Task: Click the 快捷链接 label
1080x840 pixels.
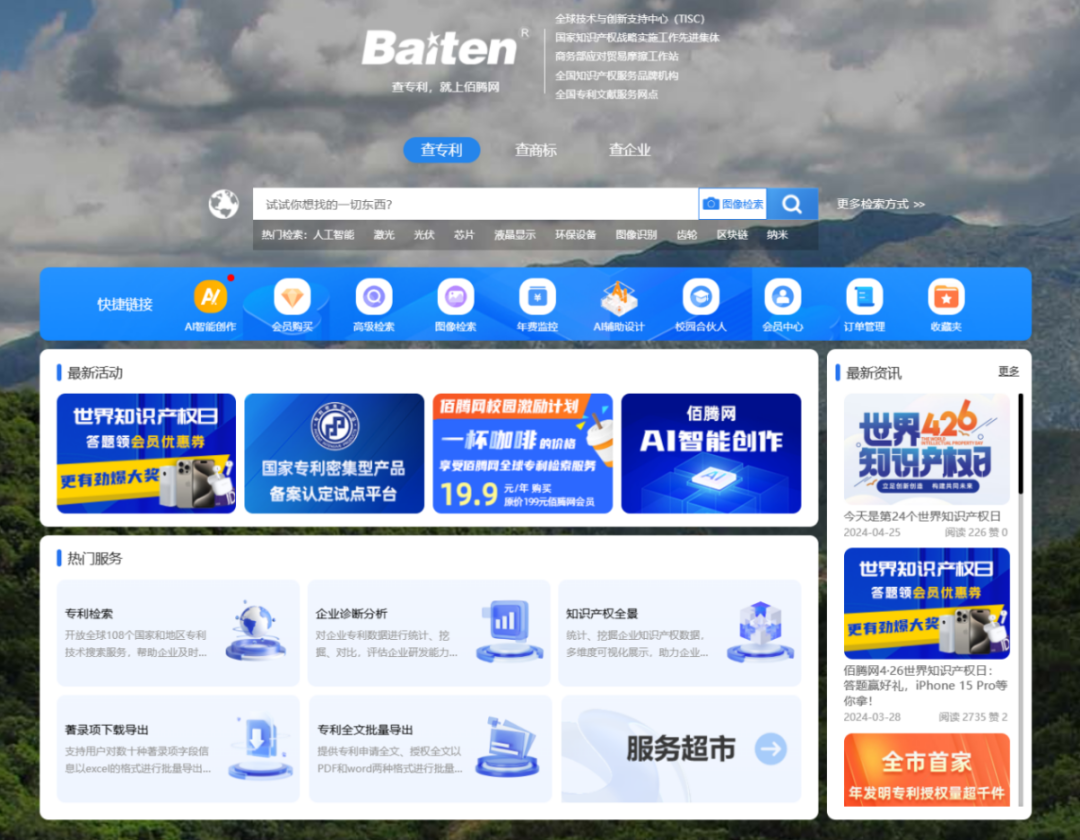Action: point(125,304)
